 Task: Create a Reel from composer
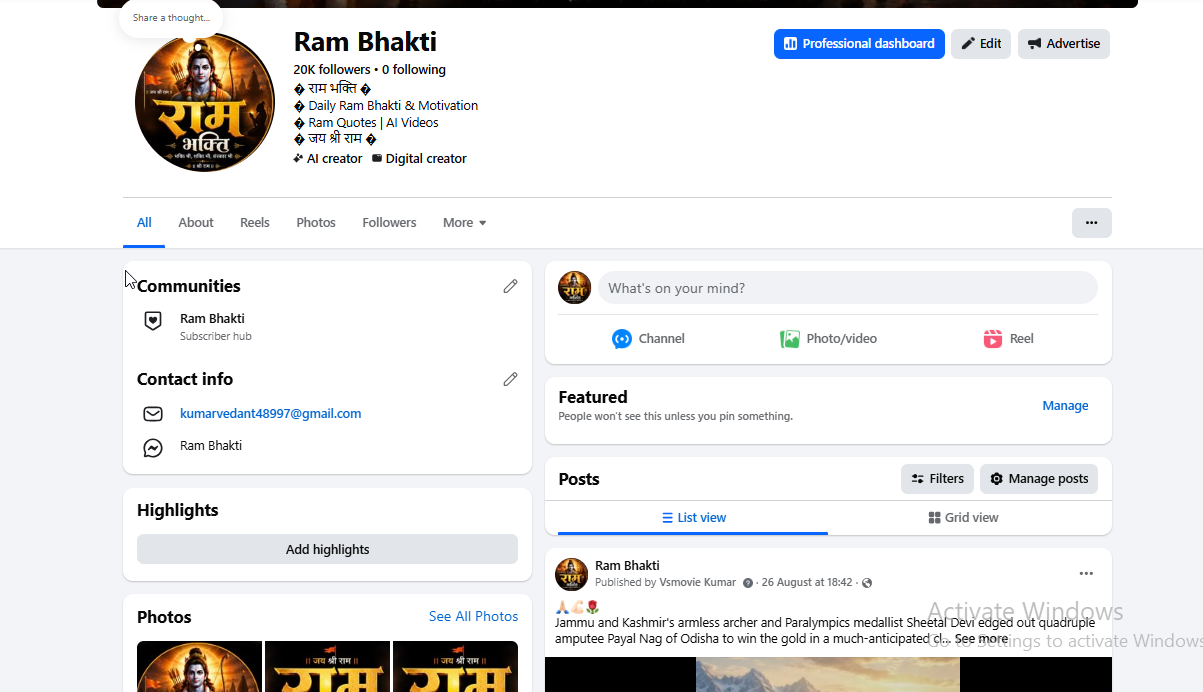pos(1008,339)
